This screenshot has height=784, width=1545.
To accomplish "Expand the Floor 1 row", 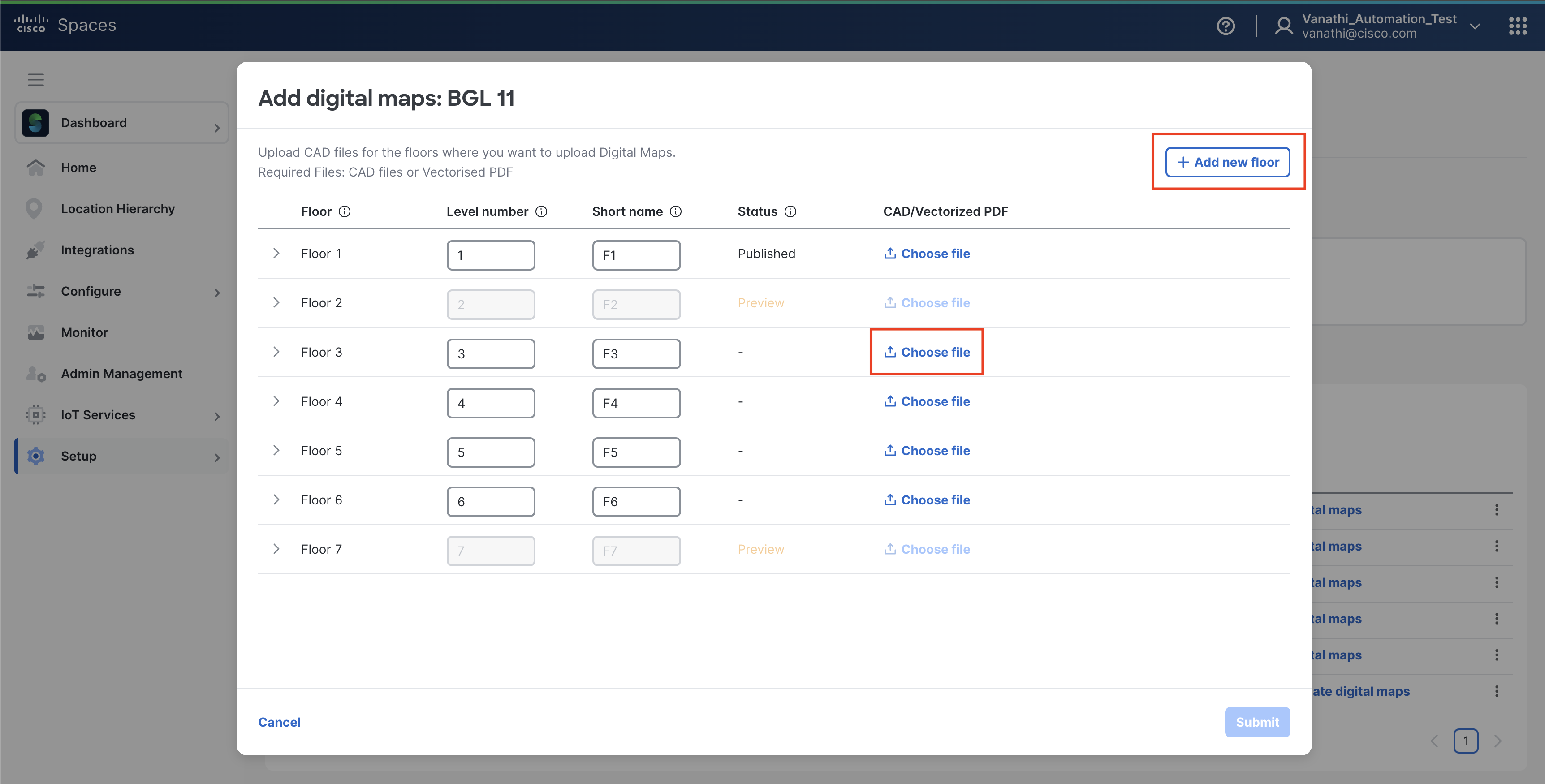I will pyautogui.click(x=276, y=253).
